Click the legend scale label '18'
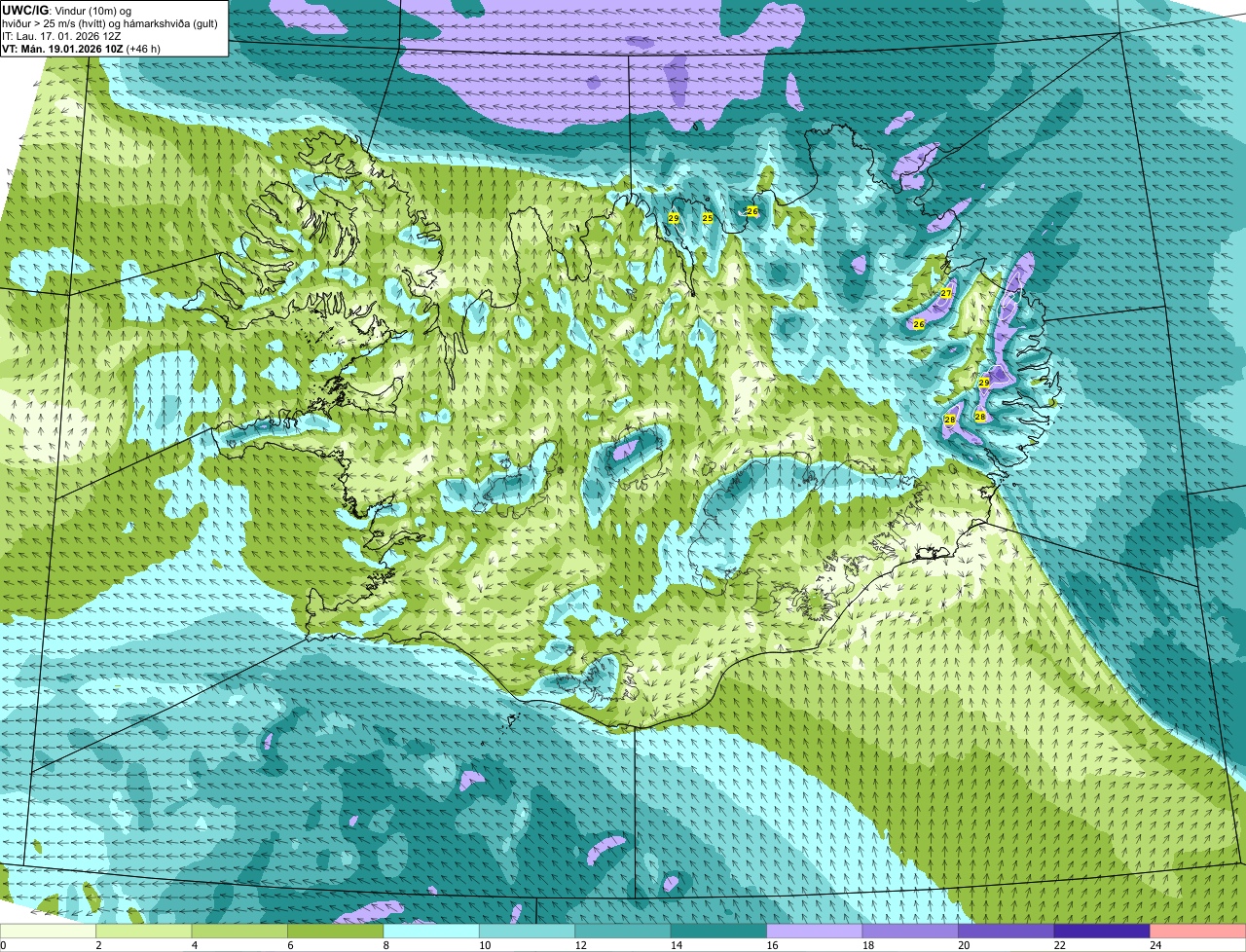The width and height of the screenshot is (1246, 952). pyautogui.click(x=867, y=945)
